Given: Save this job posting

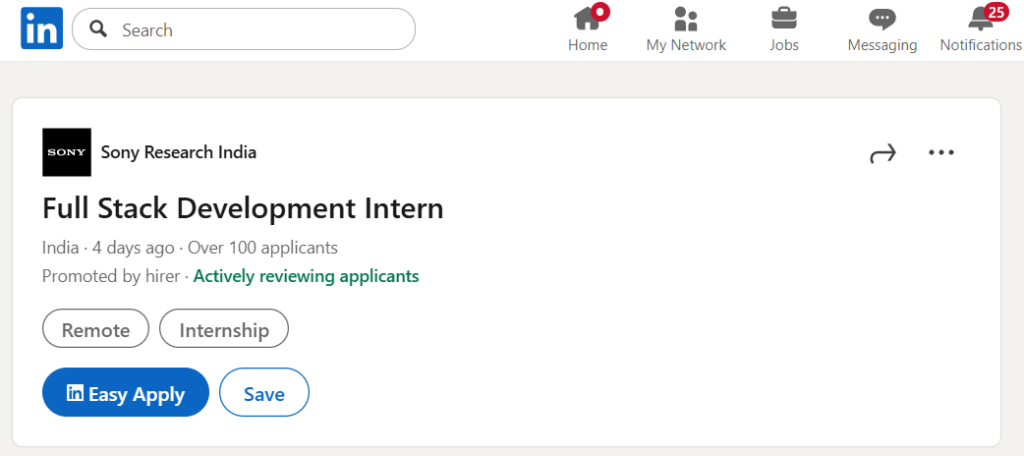Looking at the screenshot, I should coord(264,393).
